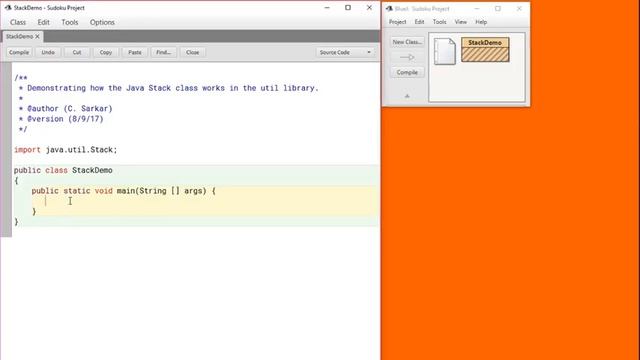Place cursor inside main method body

tap(204, 201)
